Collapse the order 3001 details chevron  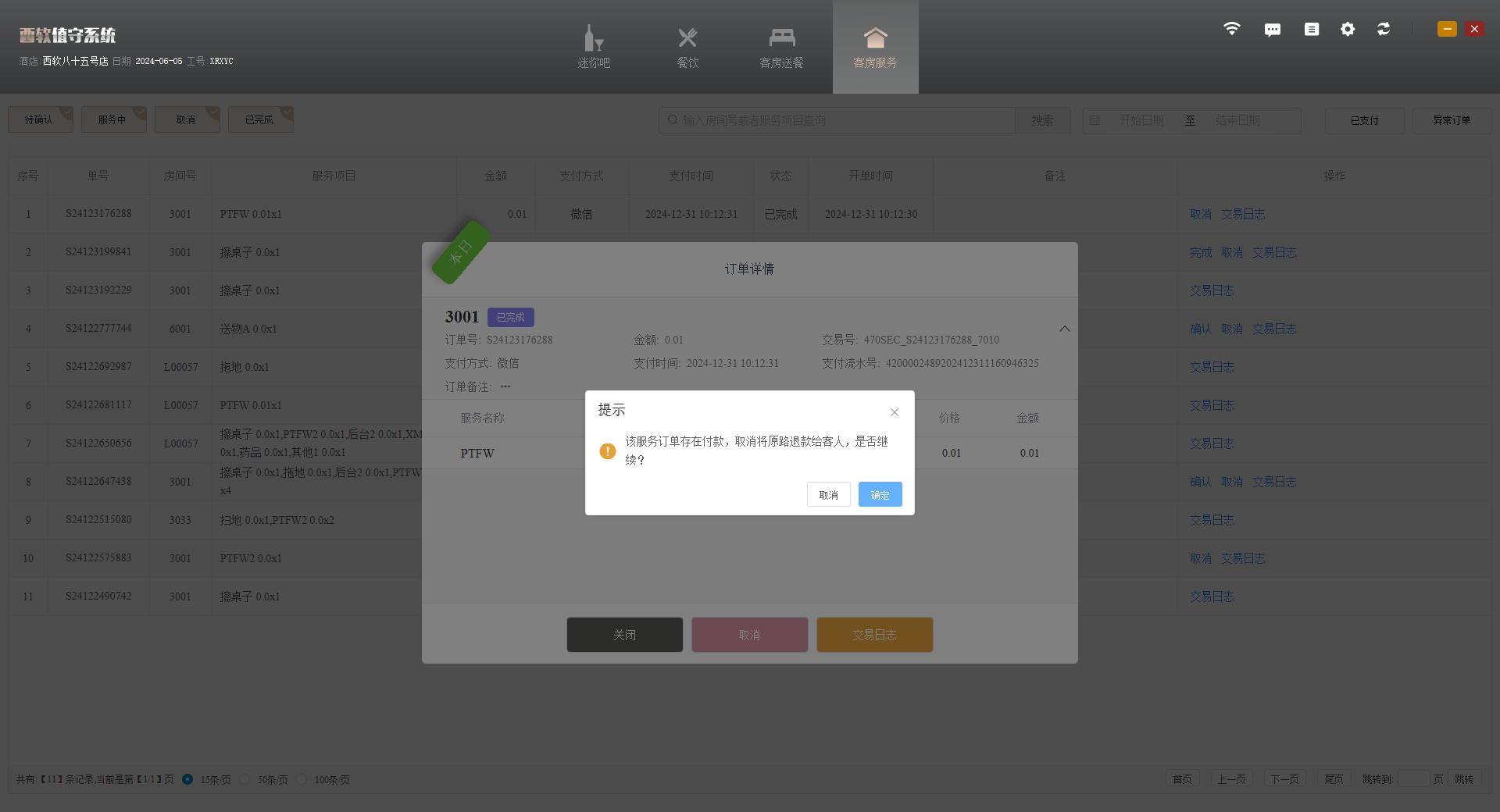click(1064, 329)
